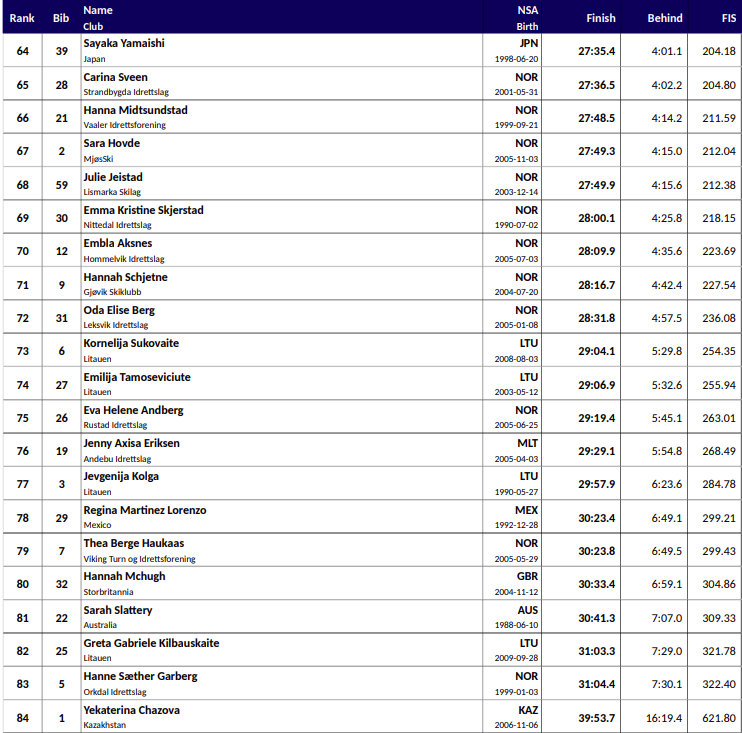Click the Behind column header

tap(665, 18)
